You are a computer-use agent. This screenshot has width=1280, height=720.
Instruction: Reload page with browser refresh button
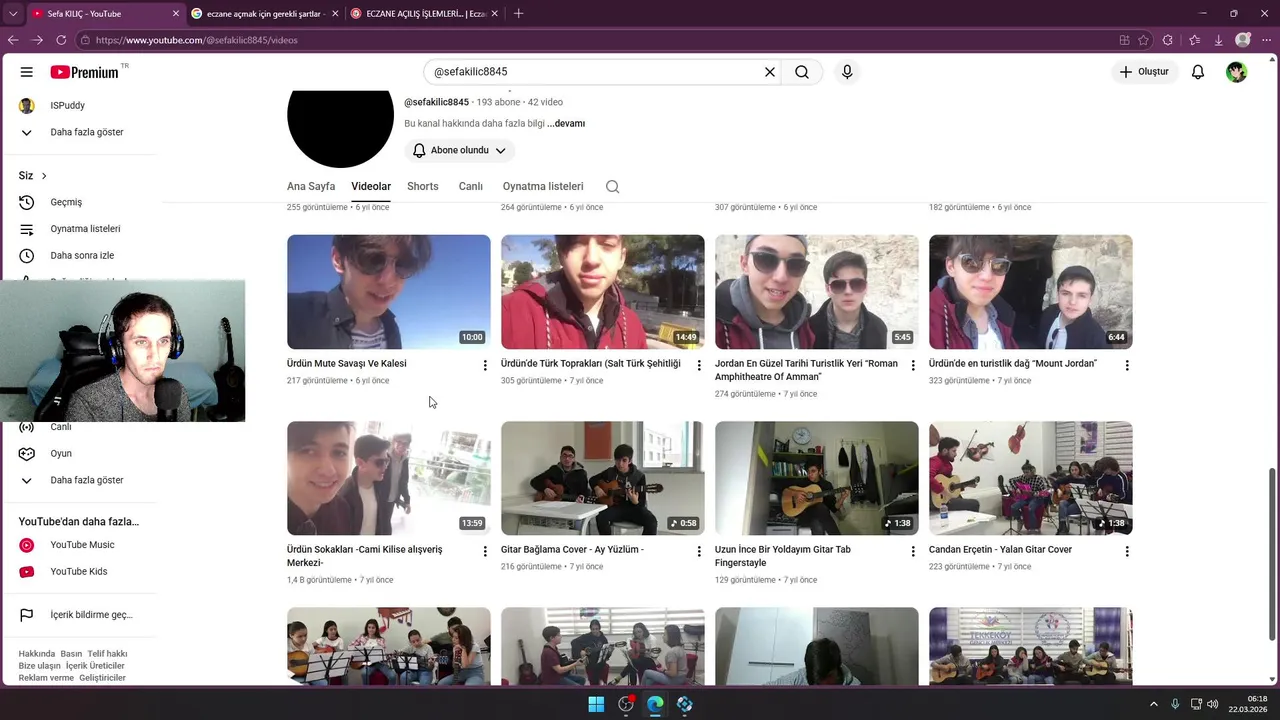point(61,40)
